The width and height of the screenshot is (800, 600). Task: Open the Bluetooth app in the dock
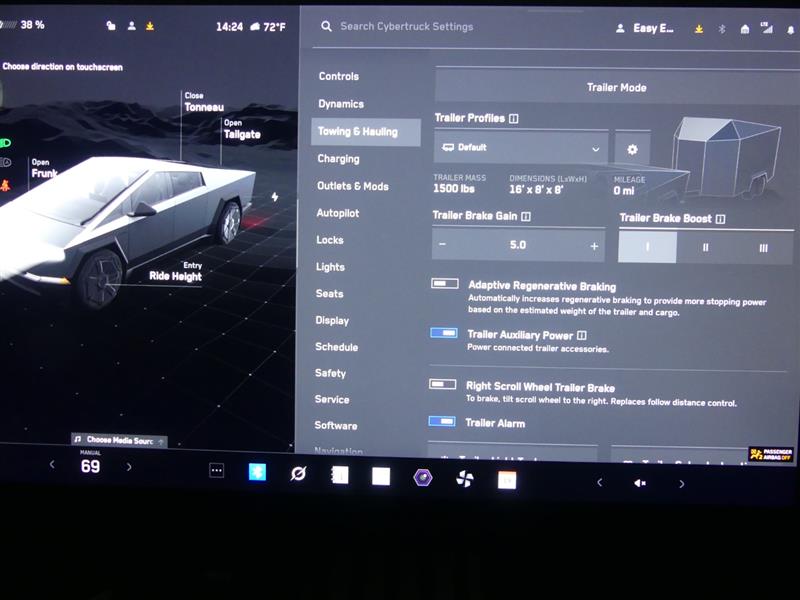[257, 472]
